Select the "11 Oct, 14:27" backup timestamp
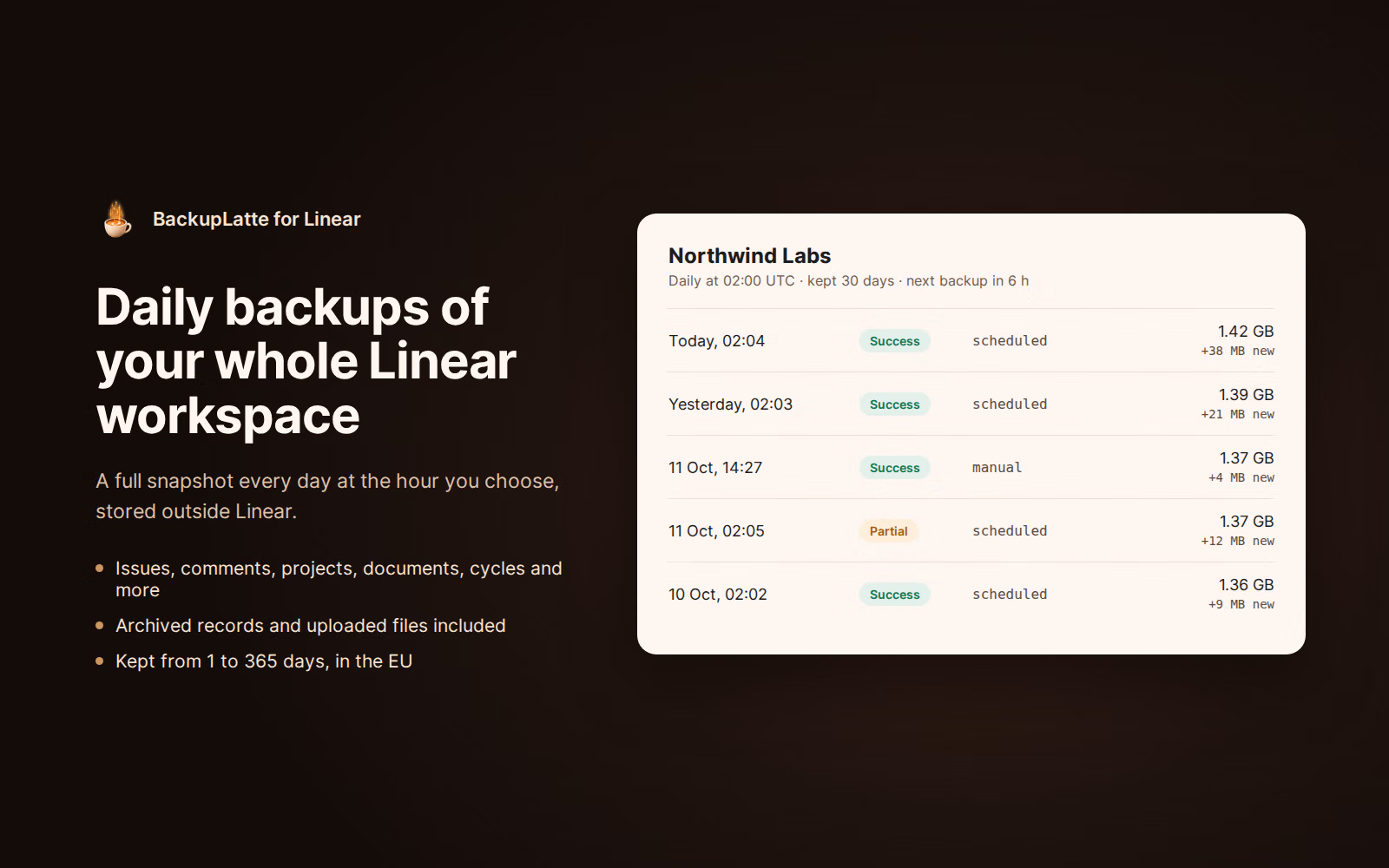Screen dimensions: 1389x868 click(x=715, y=468)
